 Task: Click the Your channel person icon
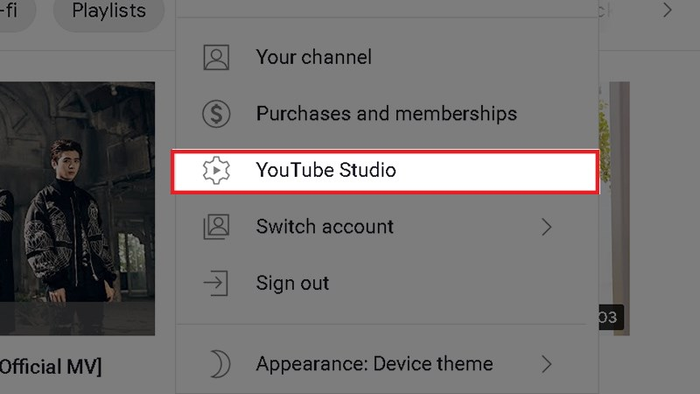point(217,57)
